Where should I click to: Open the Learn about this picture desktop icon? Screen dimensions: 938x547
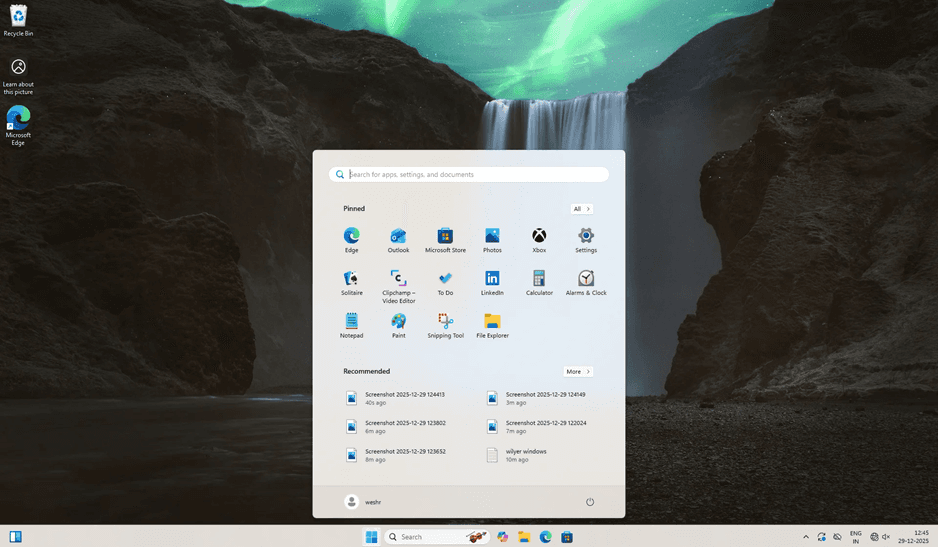(19, 77)
